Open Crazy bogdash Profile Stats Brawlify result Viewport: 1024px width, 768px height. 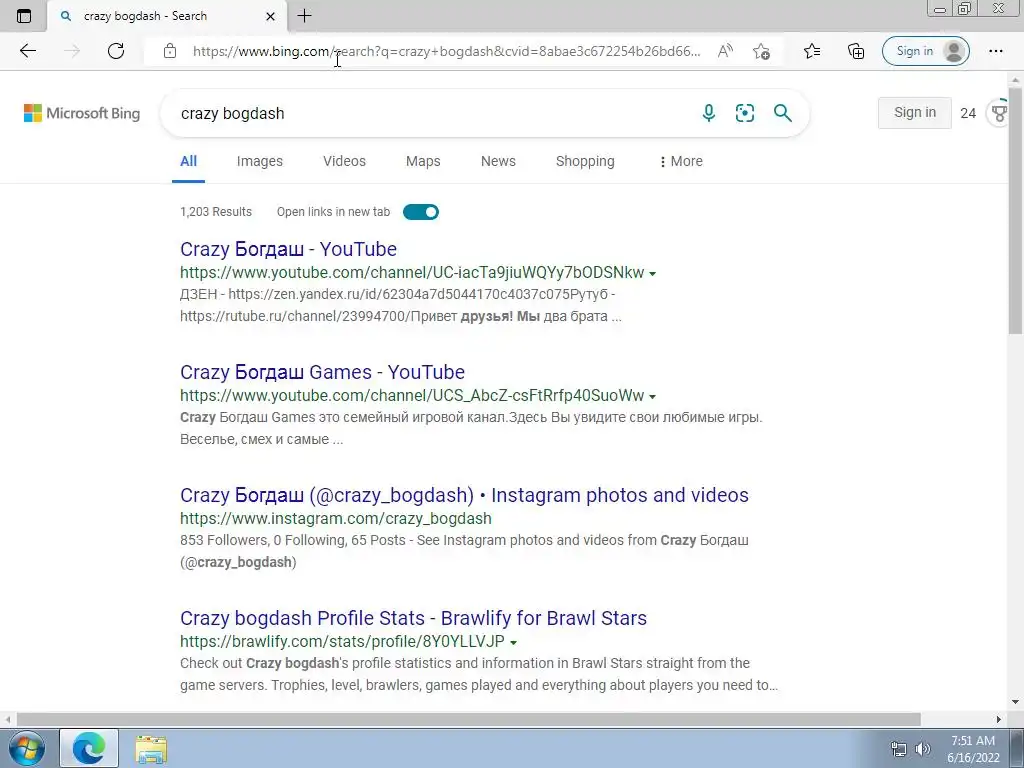coord(413,618)
